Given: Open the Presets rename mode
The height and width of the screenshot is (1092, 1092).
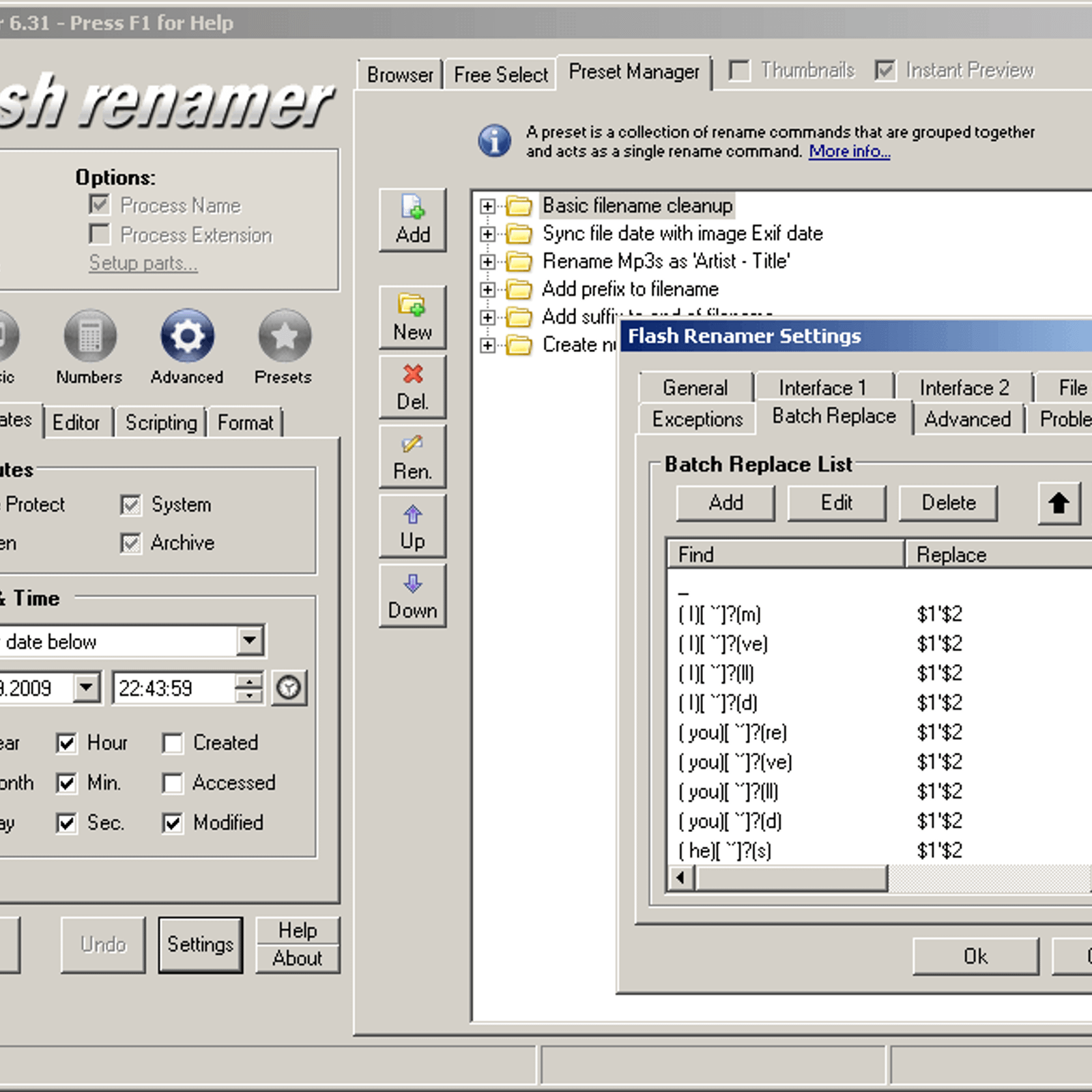Looking at the screenshot, I should tap(284, 347).
